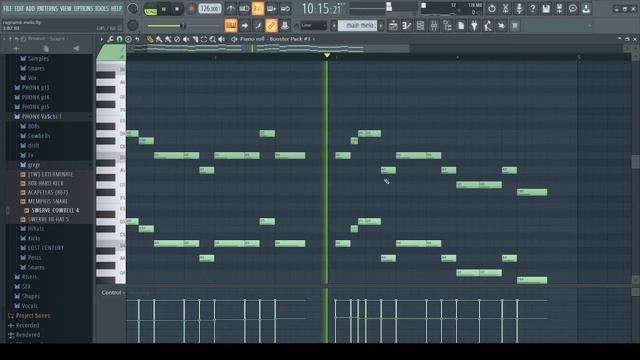
Task: Open the piano roll wrench tools menu
Action: (111, 39)
